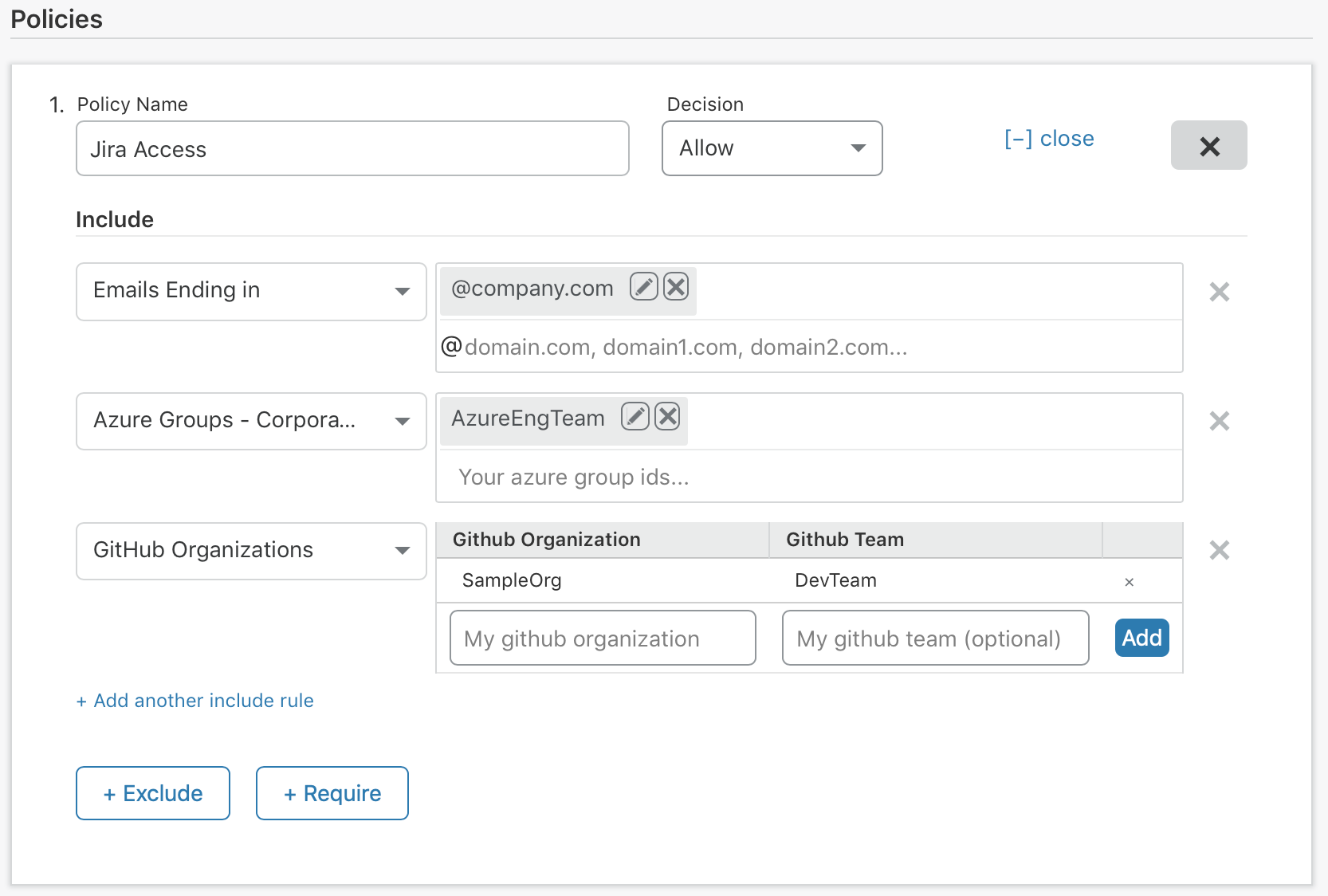1328x896 pixels.
Task: Click the Github Team column header
Action: (936, 540)
